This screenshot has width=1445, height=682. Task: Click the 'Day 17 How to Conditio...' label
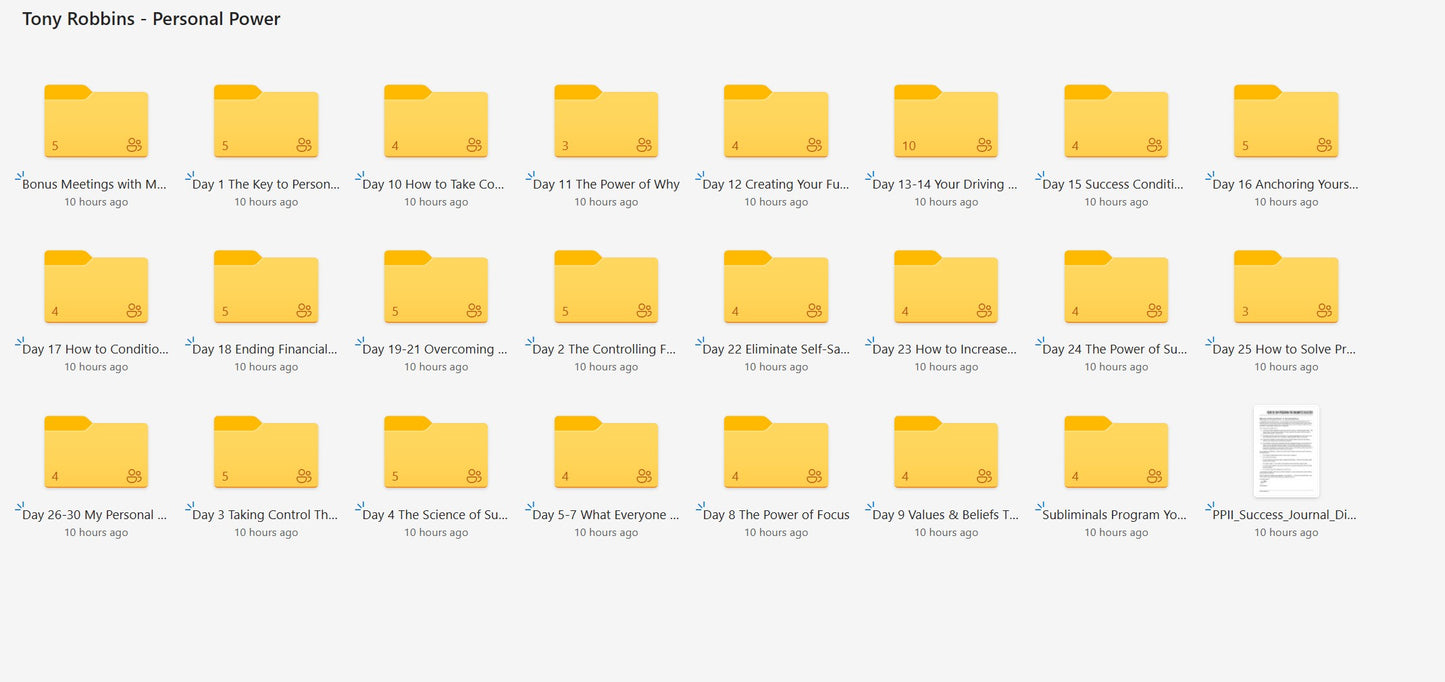tap(95, 349)
